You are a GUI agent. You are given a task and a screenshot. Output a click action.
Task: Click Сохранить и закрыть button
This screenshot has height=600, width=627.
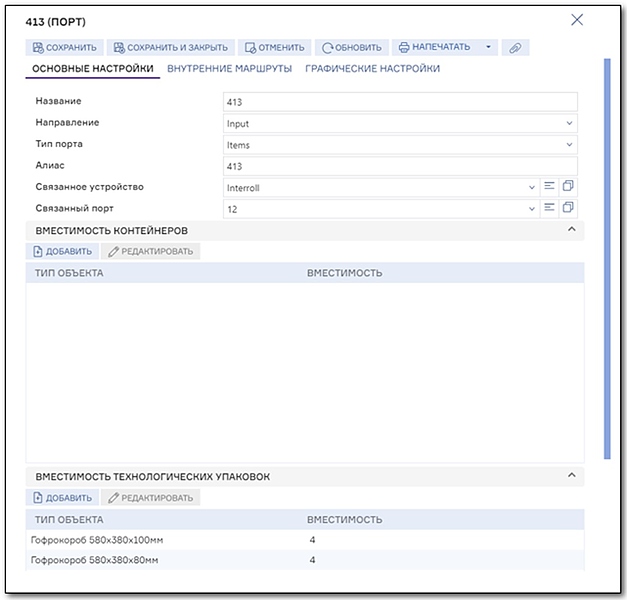pos(171,47)
